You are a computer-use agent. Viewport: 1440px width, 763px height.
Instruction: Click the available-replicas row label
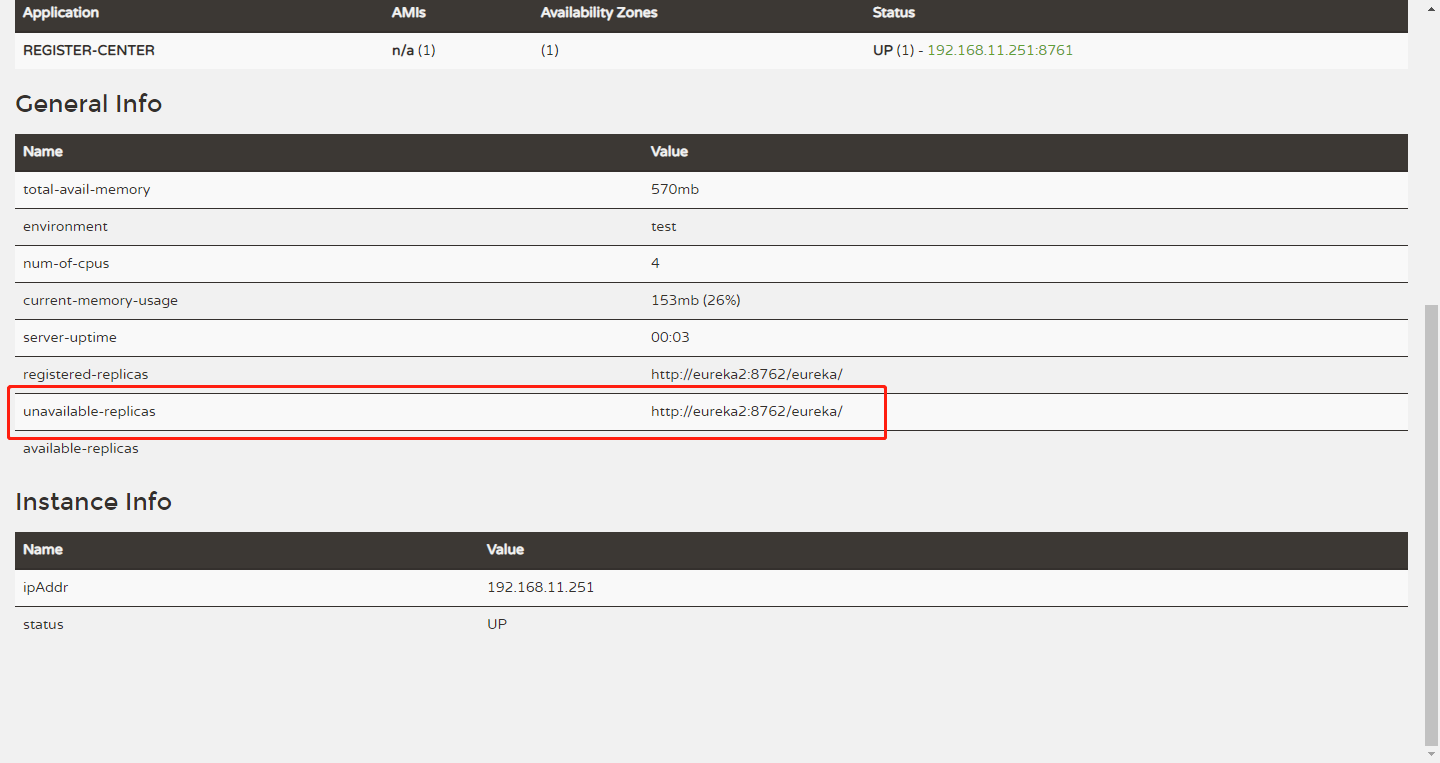tap(81, 448)
